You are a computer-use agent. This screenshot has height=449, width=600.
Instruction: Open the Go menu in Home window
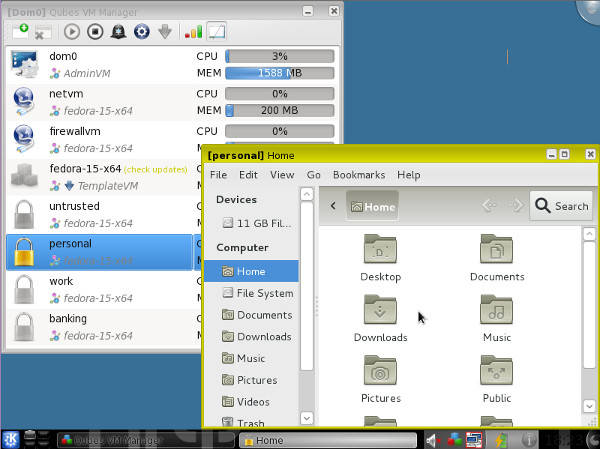tap(313, 175)
